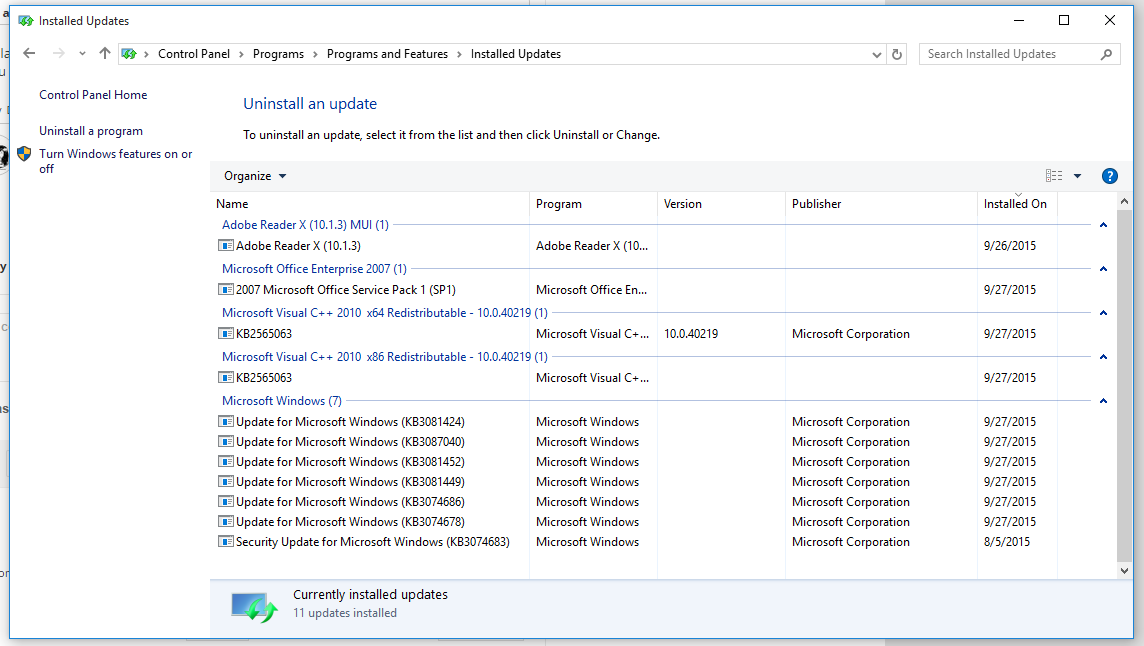The height and width of the screenshot is (646, 1144).
Task: Select KB2565063 icon under x86 Redistributable
Action: [x=225, y=378]
